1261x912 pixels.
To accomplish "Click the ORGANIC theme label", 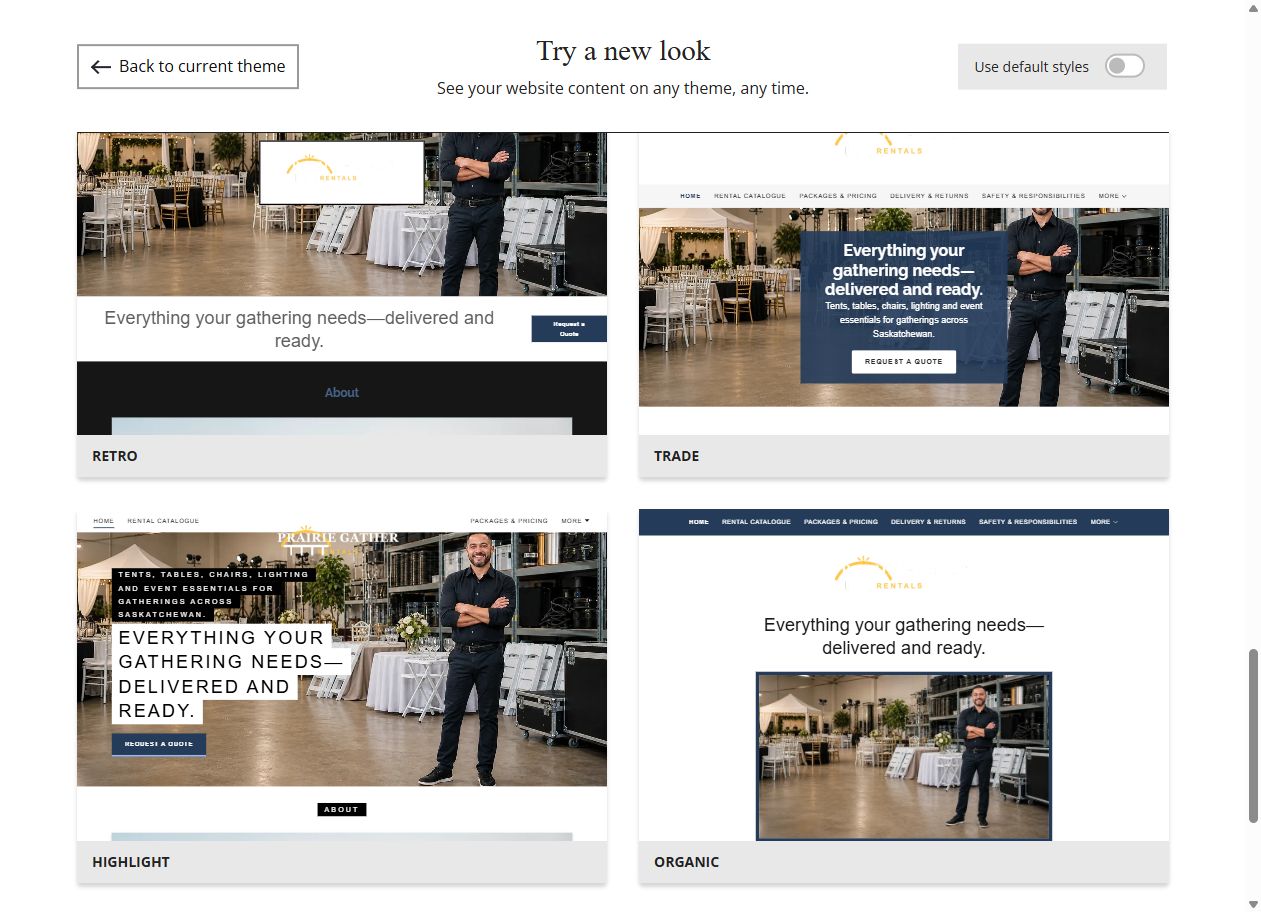I will coord(687,862).
